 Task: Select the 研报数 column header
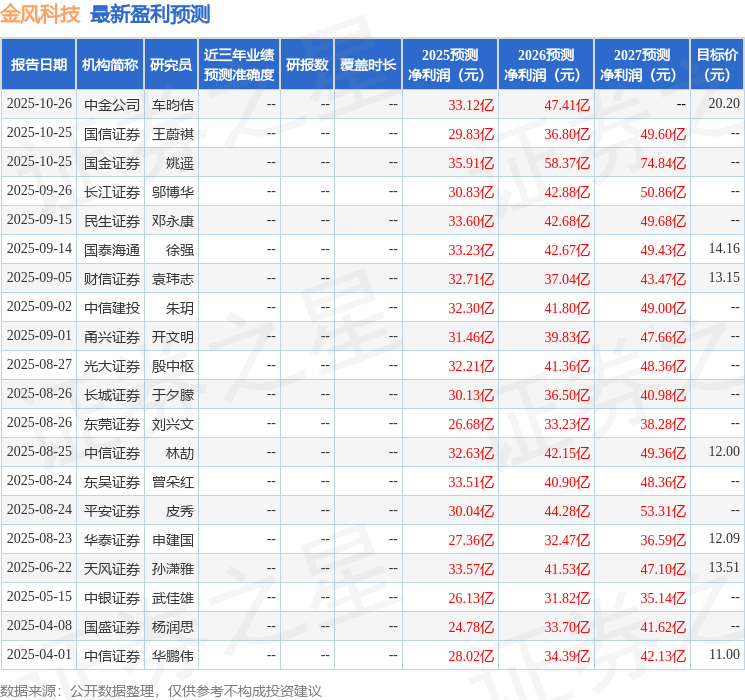pyautogui.click(x=306, y=65)
